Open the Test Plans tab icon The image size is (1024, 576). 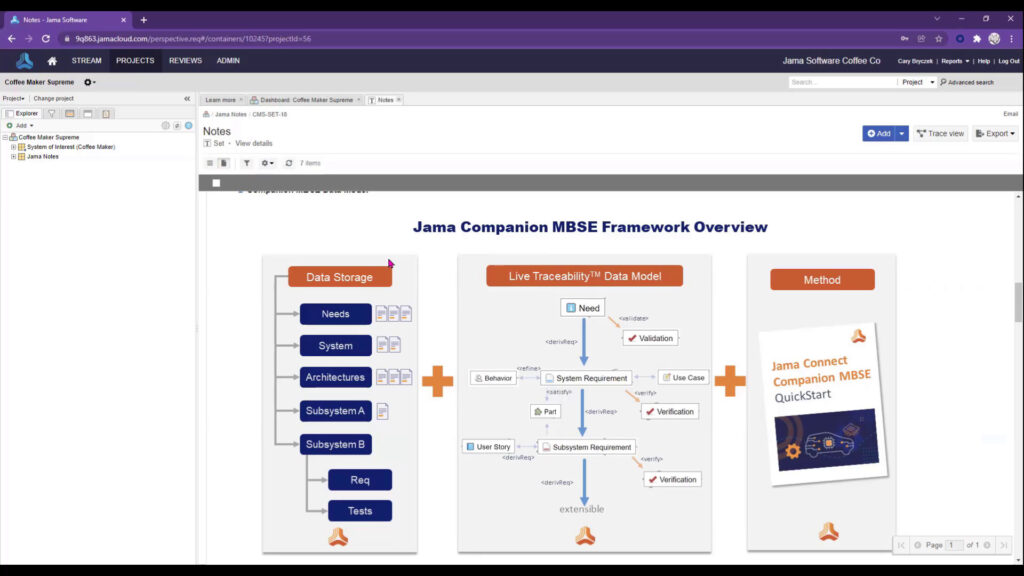106,114
